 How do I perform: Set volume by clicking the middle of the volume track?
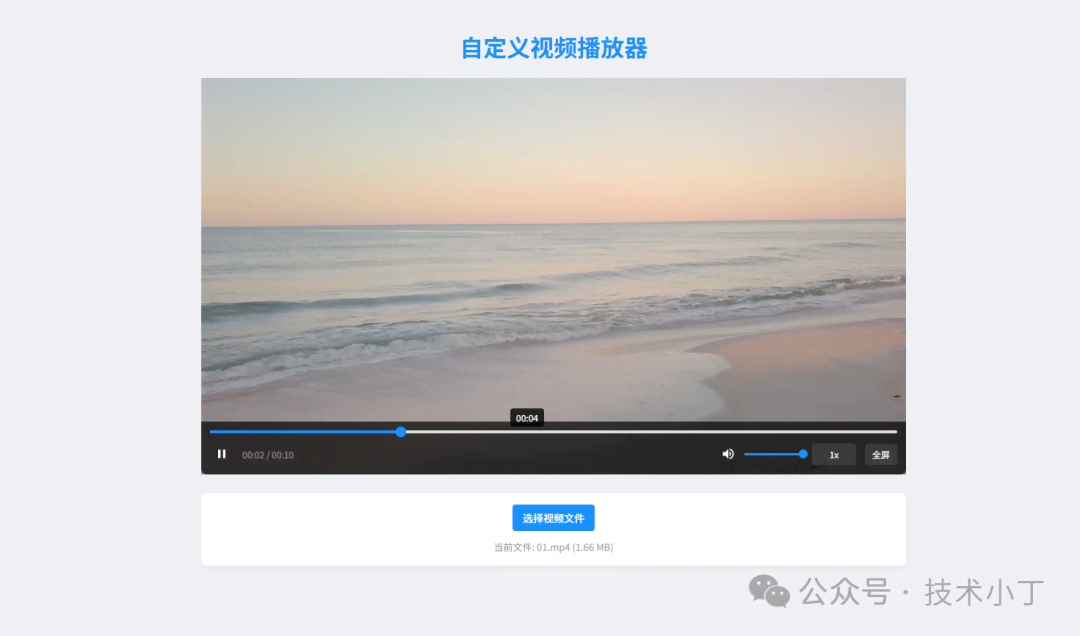[773, 454]
